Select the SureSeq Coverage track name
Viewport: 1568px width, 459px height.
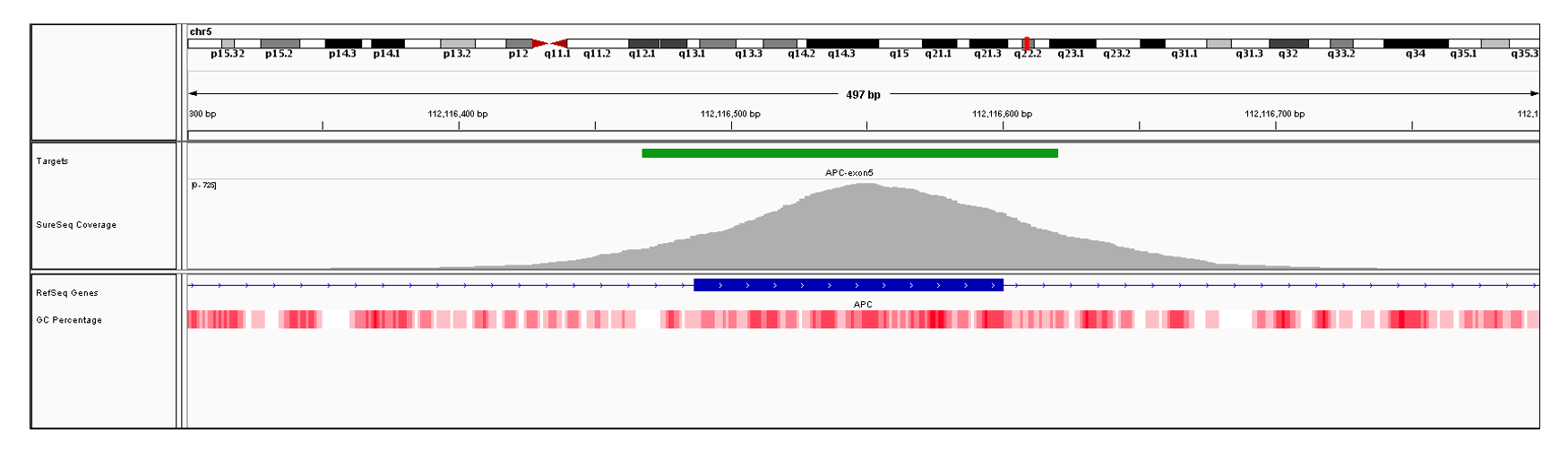tap(76, 225)
